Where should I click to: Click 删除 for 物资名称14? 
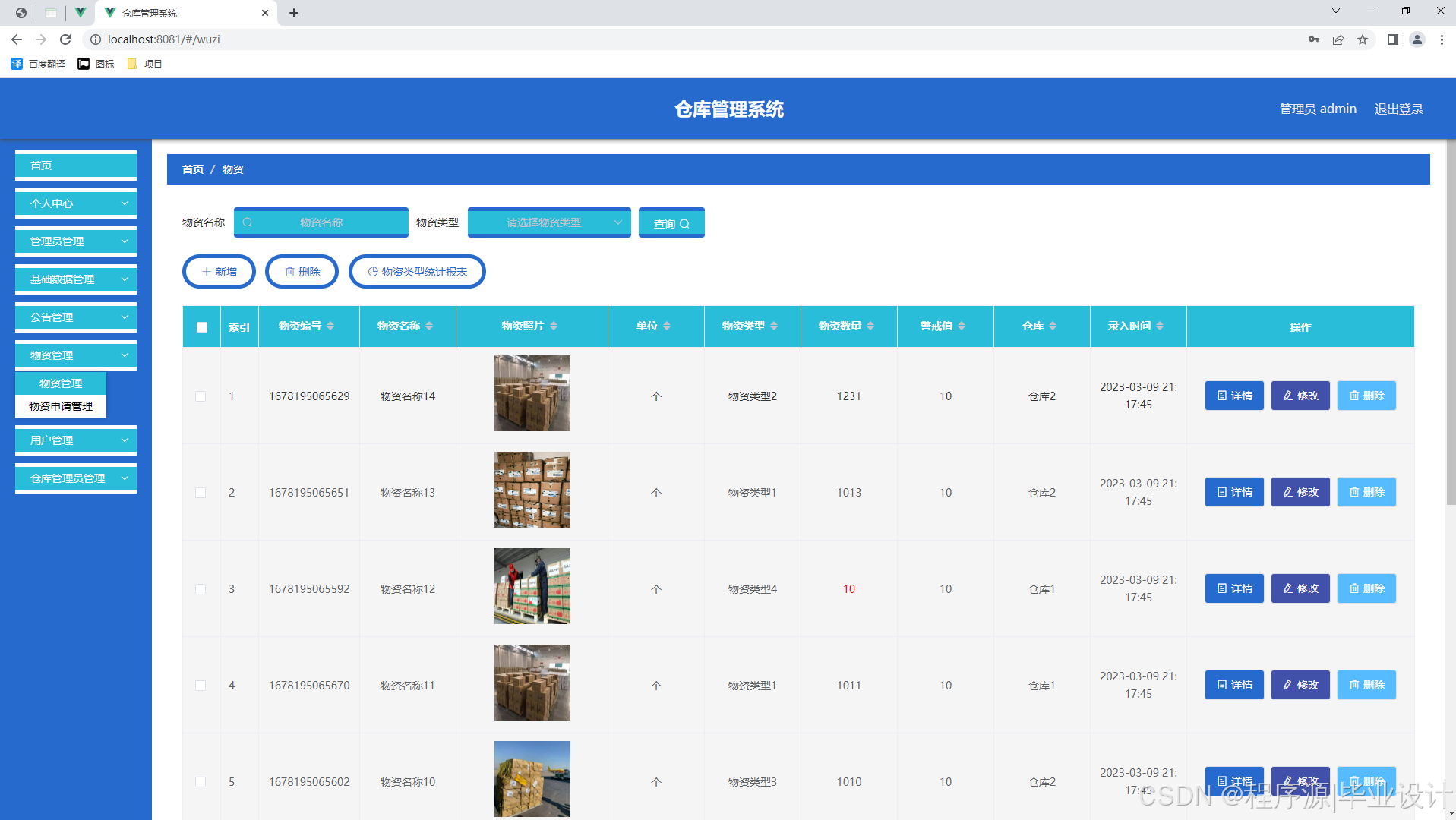[1366, 396]
